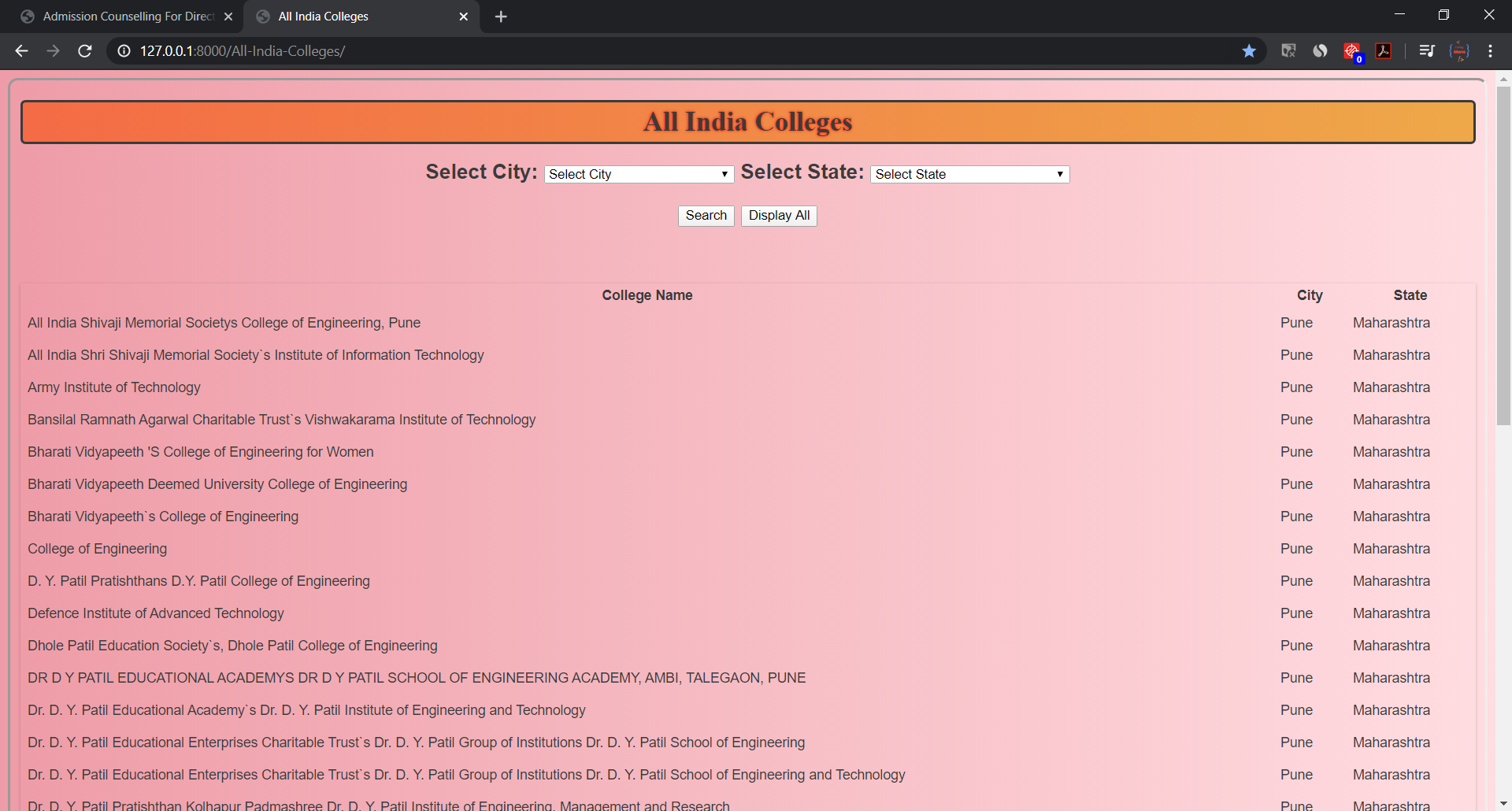Screen dimensions: 1512x811
Task: Select College of Engineering entry
Action: coord(97,549)
